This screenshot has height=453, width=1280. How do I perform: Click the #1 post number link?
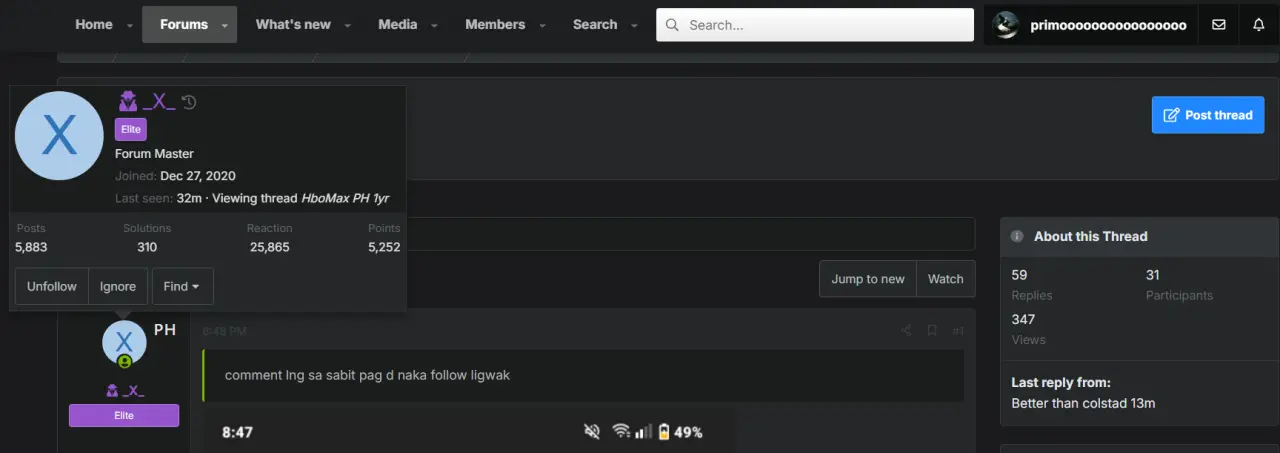coord(958,331)
